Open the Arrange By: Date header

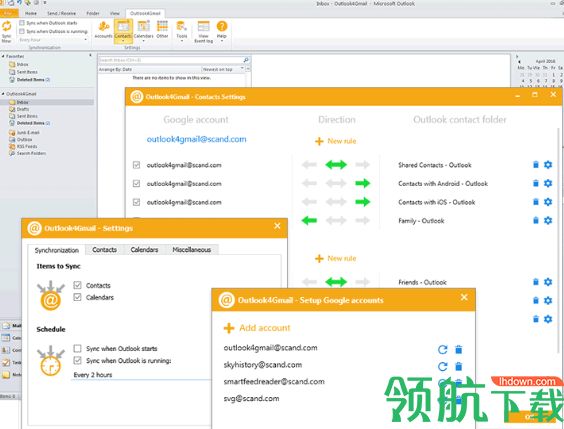coord(115,69)
